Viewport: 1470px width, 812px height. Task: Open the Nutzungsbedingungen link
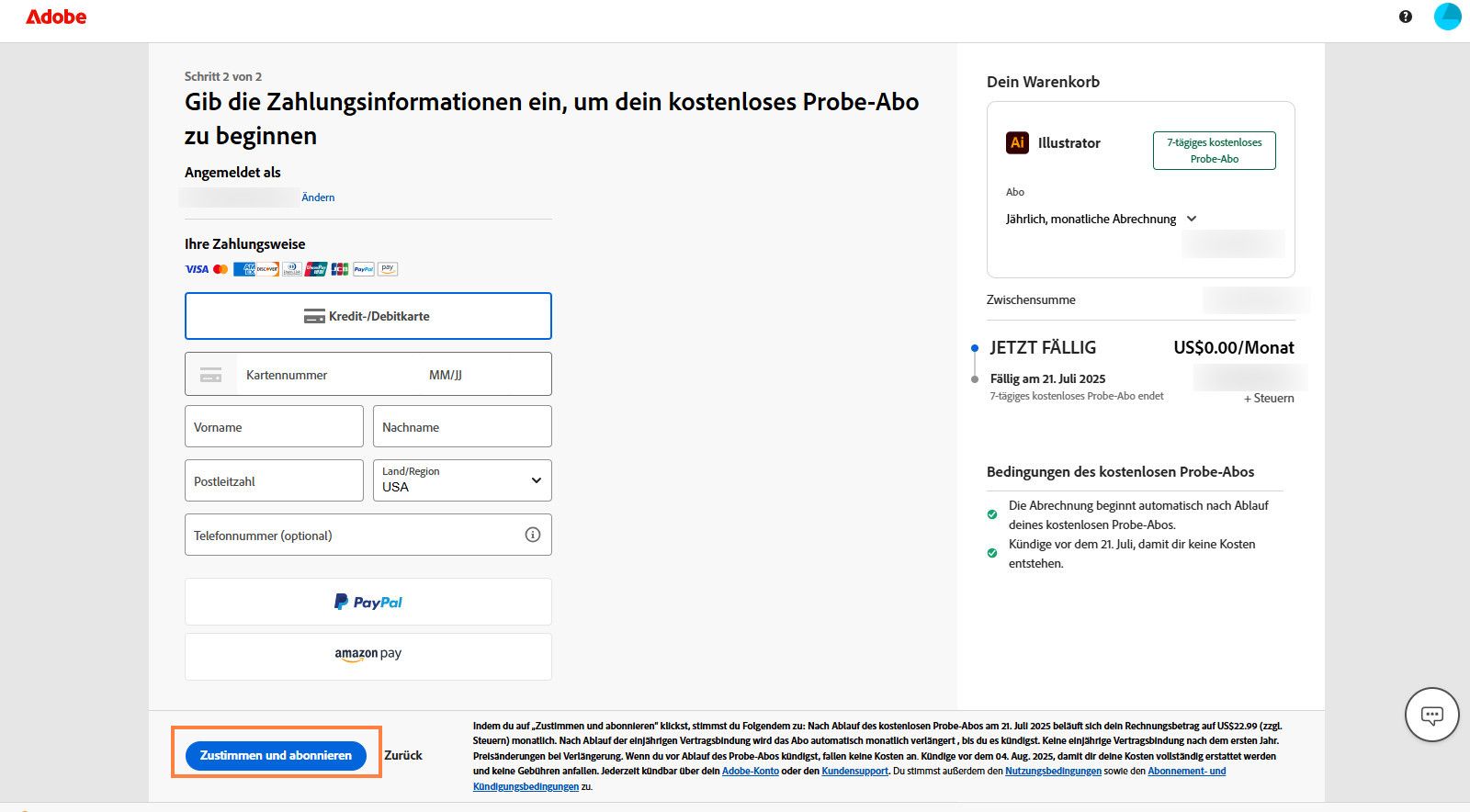tap(1053, 771)
